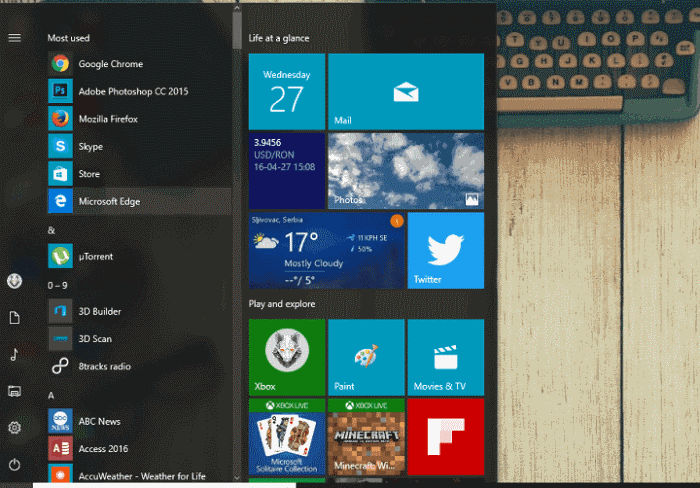
Task: Open the Photos tile
Action: tap(406, 171)
